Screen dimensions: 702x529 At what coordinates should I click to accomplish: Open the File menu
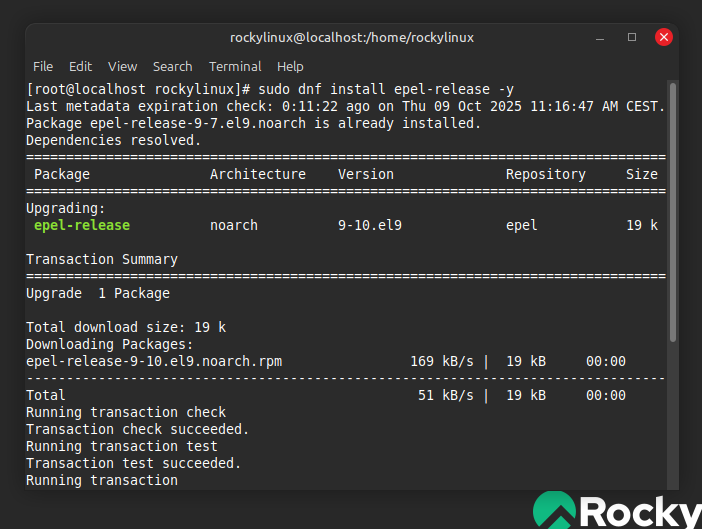43,66
